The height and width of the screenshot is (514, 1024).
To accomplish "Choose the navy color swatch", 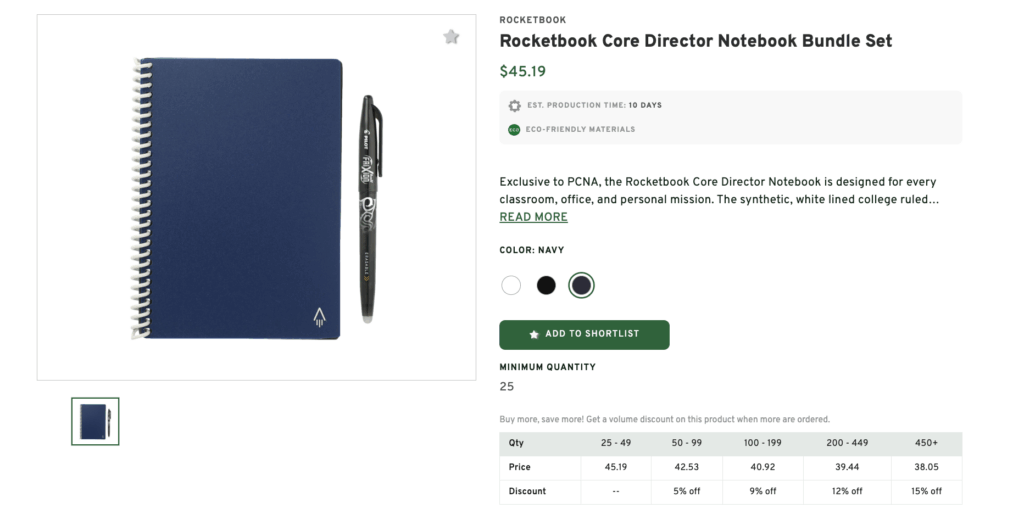I will (581, 285).
